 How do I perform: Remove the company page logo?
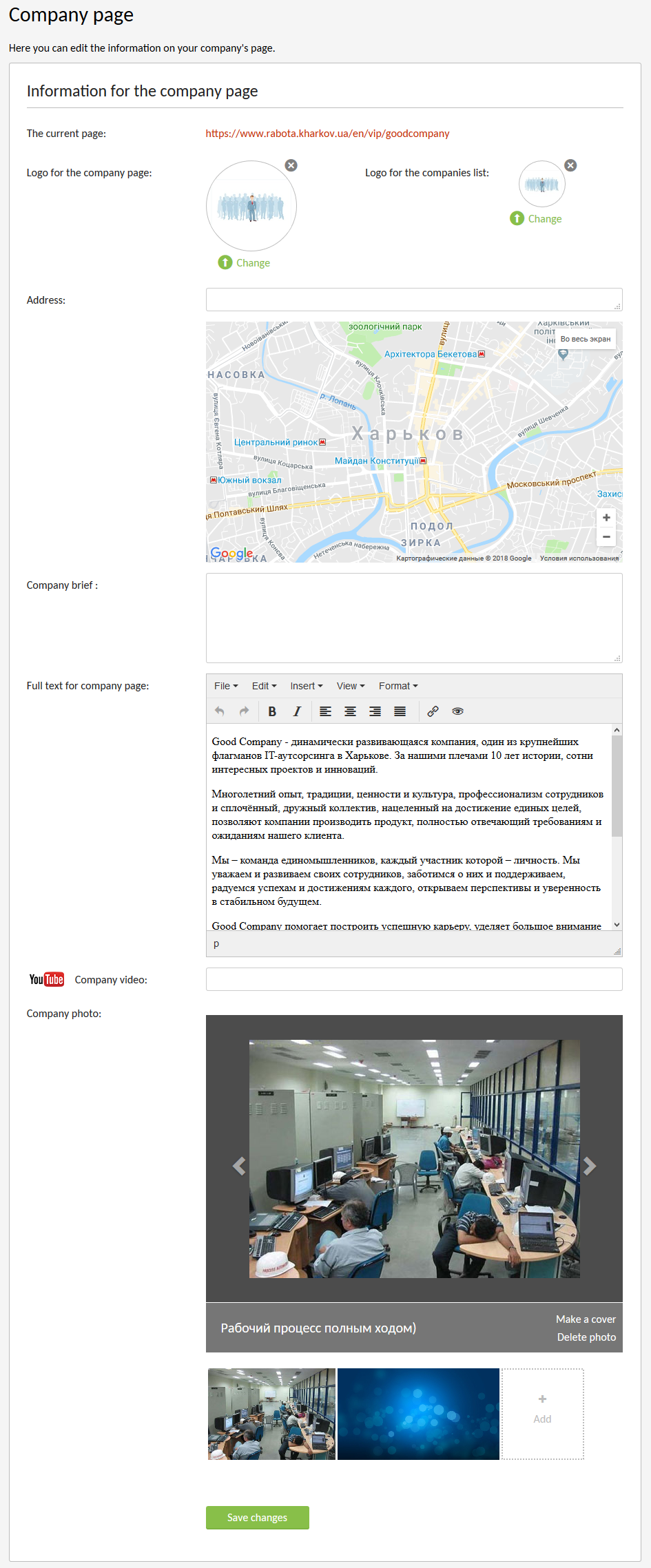(x=291, y=165)
